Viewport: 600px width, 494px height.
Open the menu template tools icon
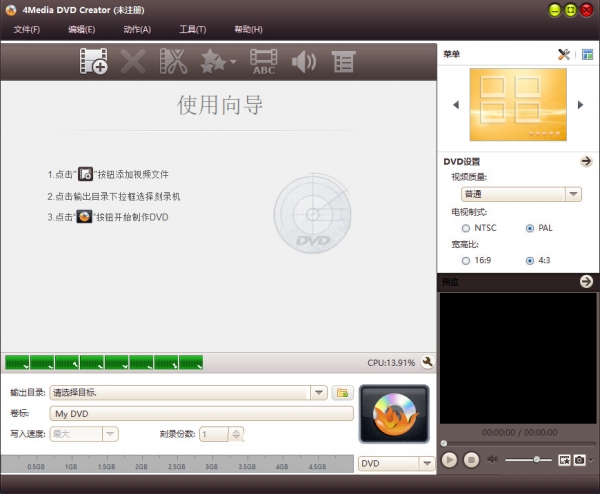[x=564, y=54]
